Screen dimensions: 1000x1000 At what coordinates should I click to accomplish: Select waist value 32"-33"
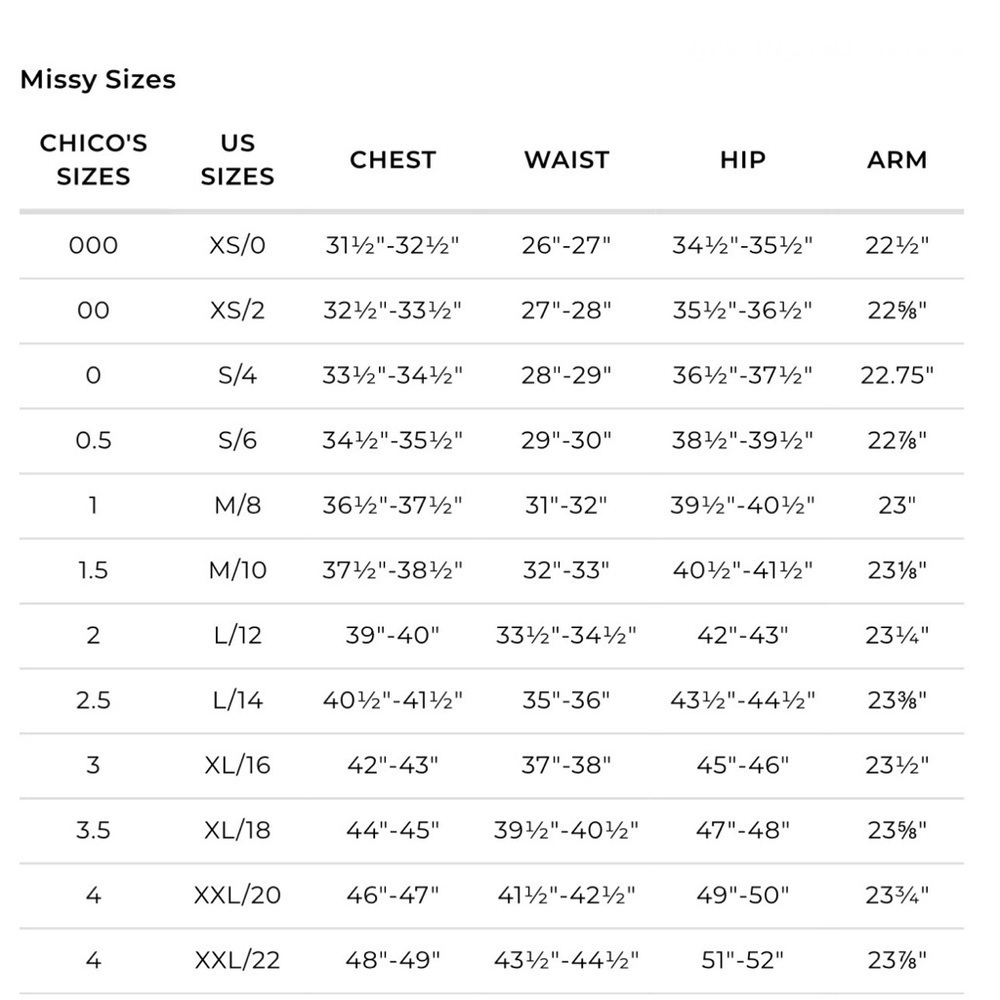click(566, 570)
